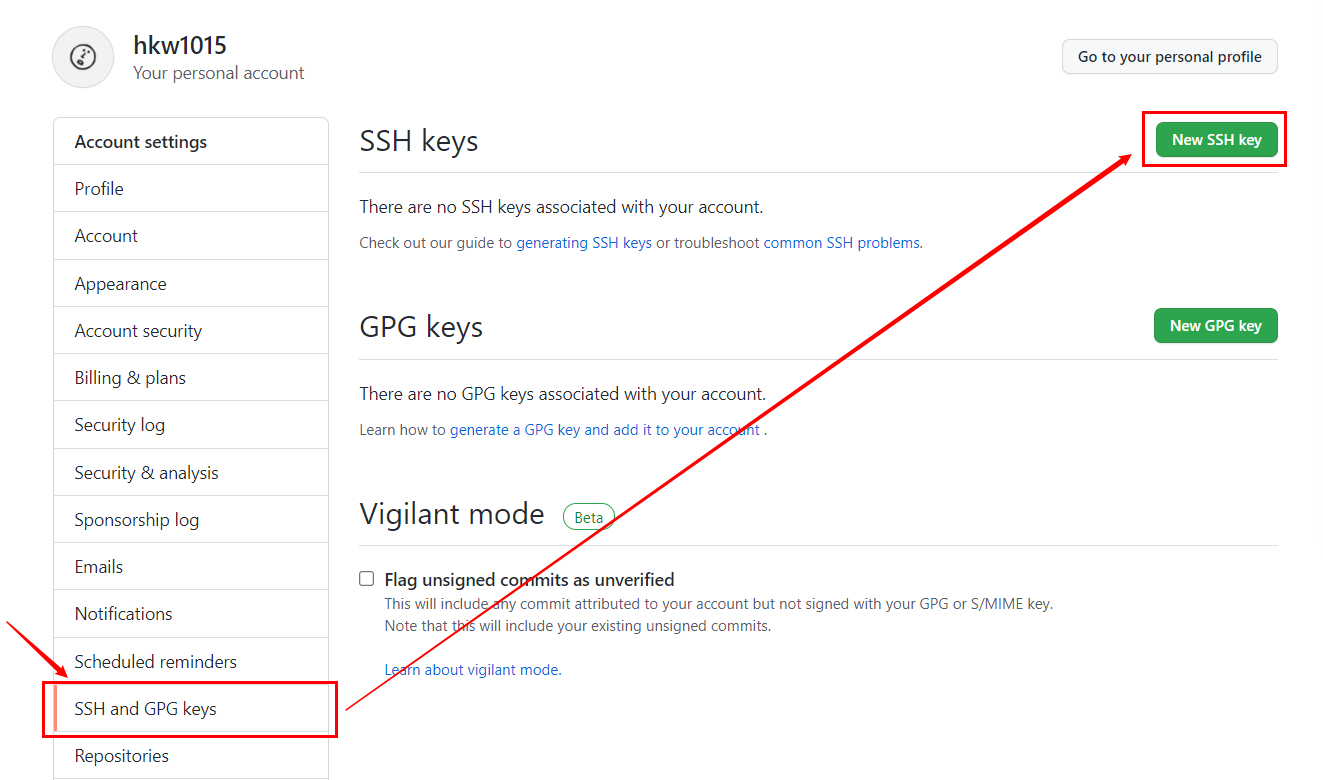
Task: Click the hkw1015 avatar icon
Action: point(83,57)
